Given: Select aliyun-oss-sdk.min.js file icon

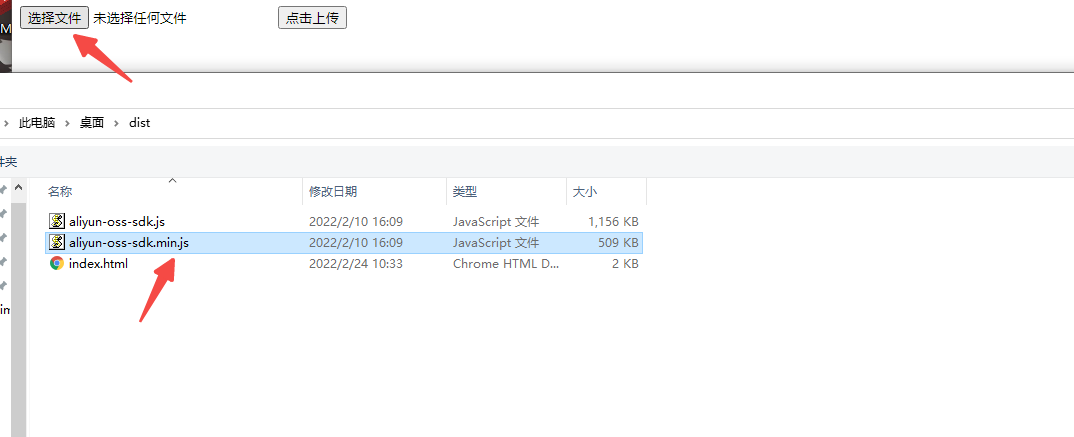Looking at the screenshot, I should [57, 242].
